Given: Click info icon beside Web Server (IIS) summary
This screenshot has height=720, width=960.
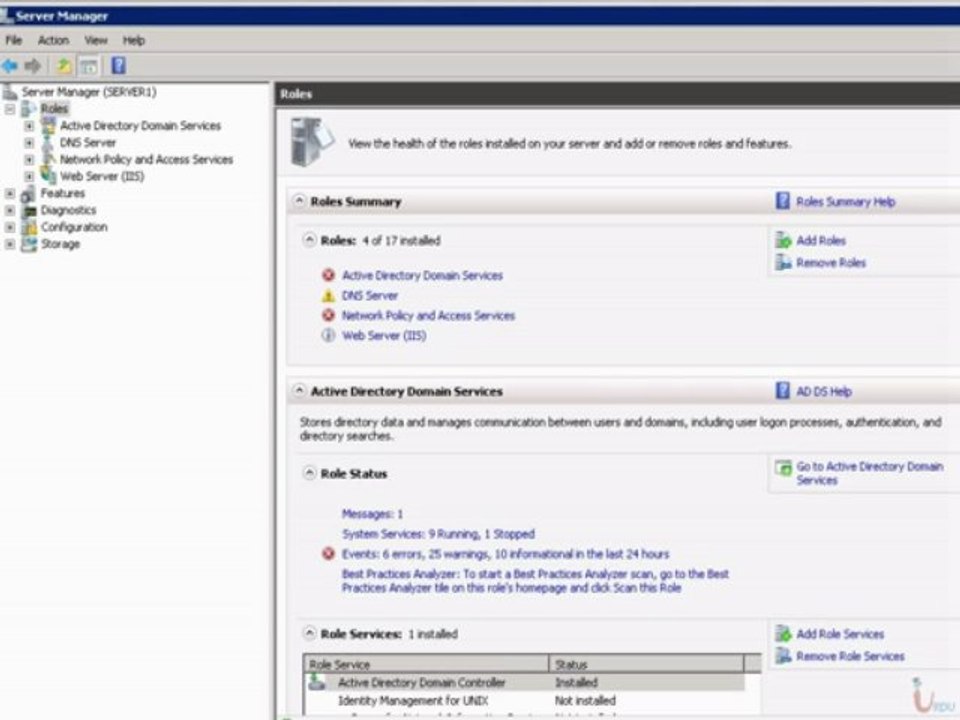Looking at the screenshot, I should tap(329, 336).
